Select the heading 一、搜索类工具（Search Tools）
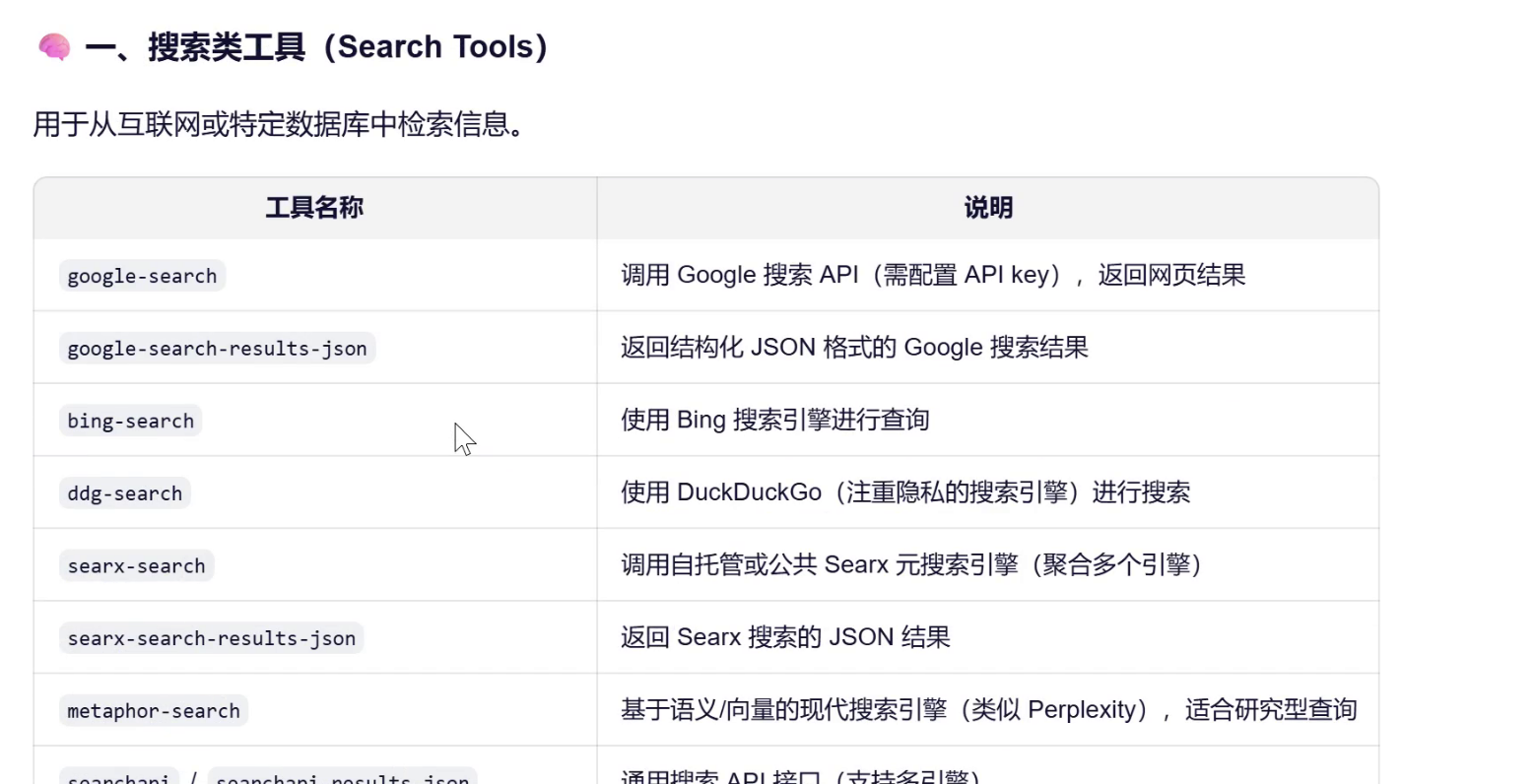The height and width of the screenshot is (784, 1535). pos(316,46)
